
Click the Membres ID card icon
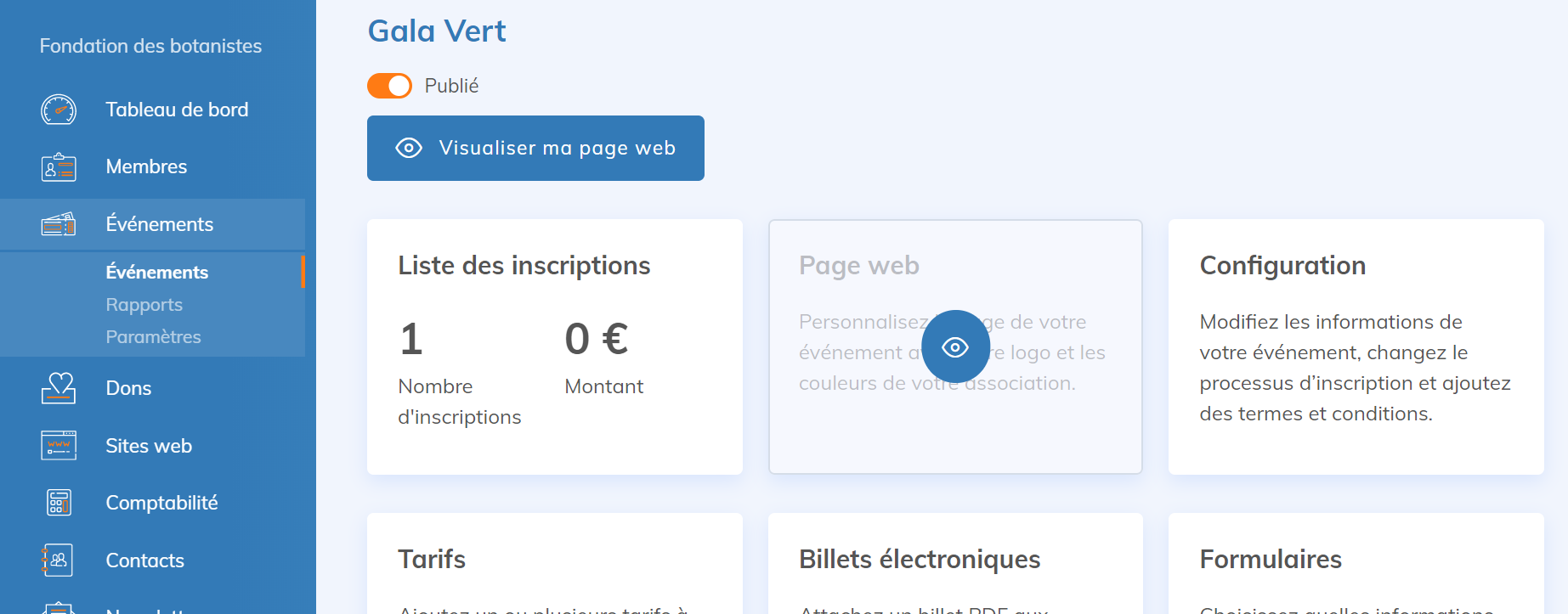[x=59, y=167]
